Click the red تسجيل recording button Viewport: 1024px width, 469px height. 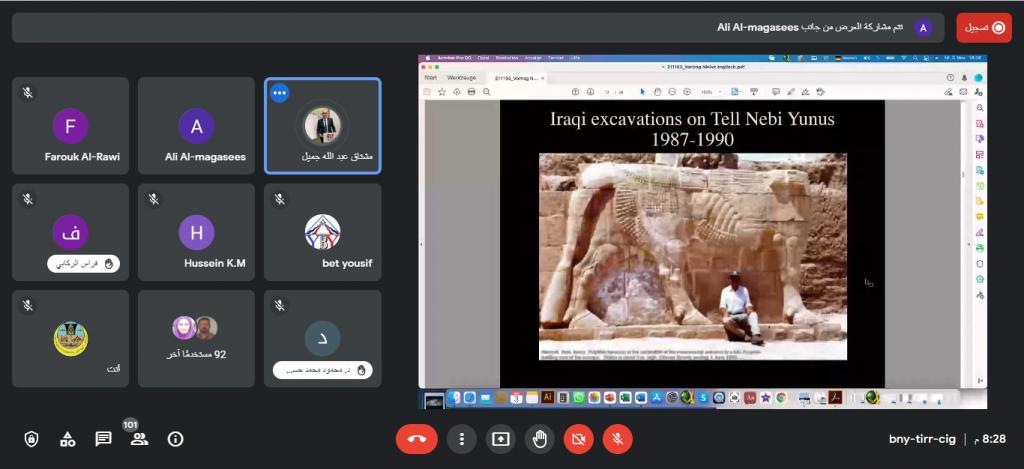[x=984, y=28]
